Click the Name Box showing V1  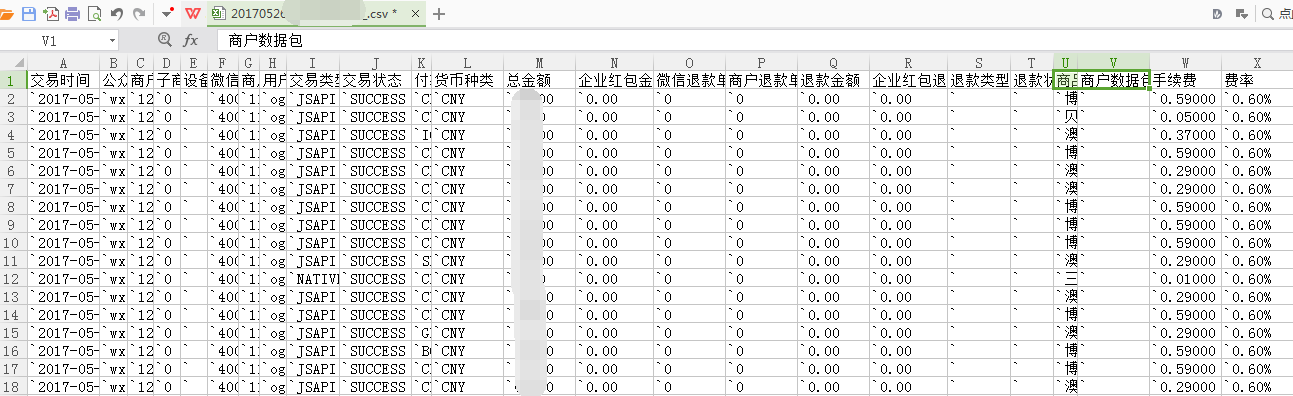(50, 41)
